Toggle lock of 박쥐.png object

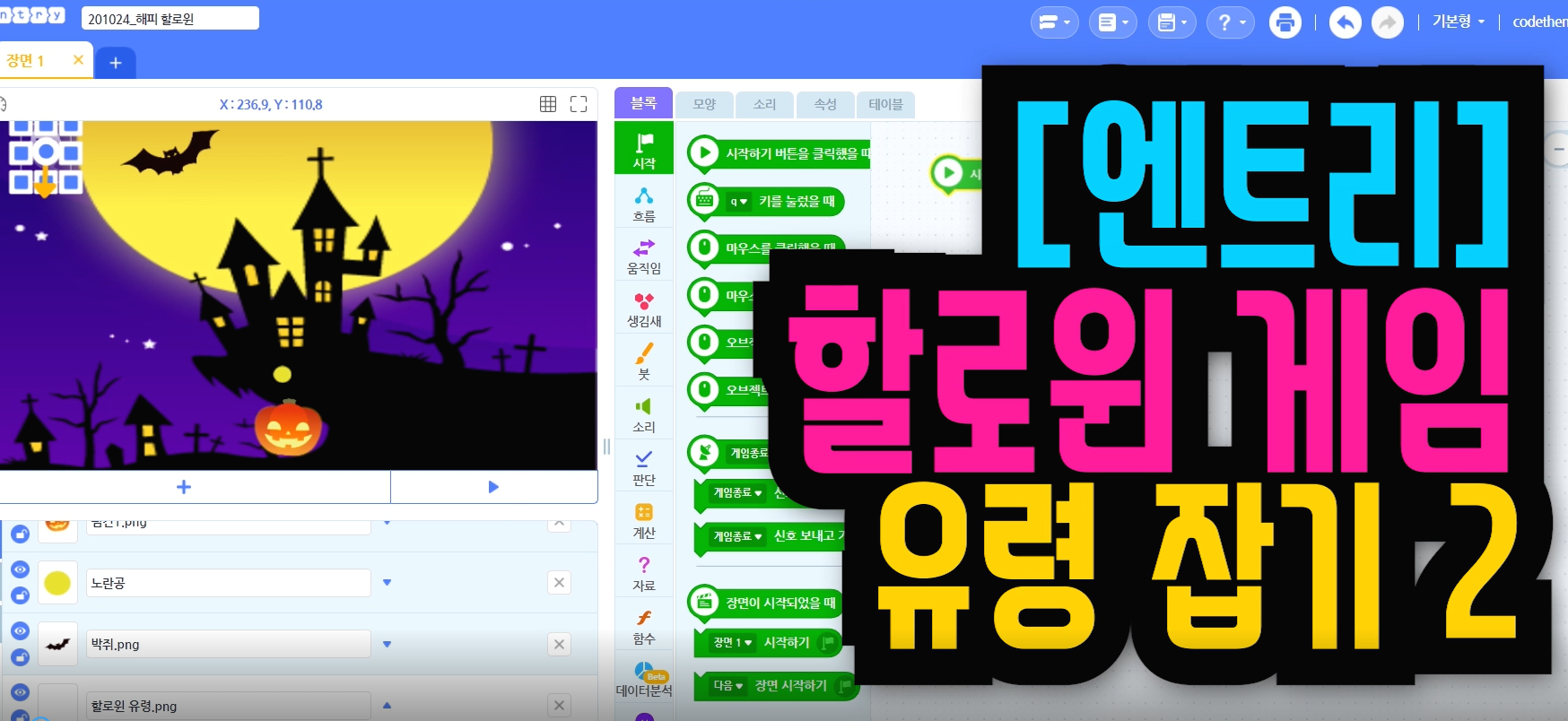pyautogui.click(x=20, y=657)
